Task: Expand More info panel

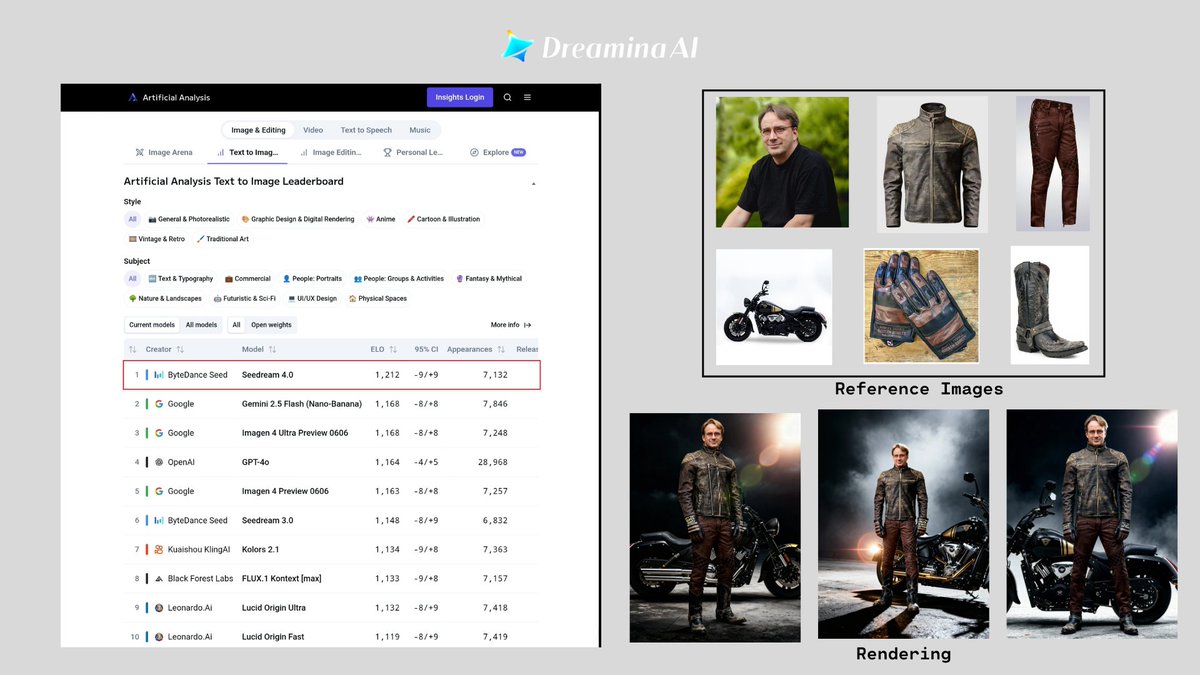Action: (511, 325)
